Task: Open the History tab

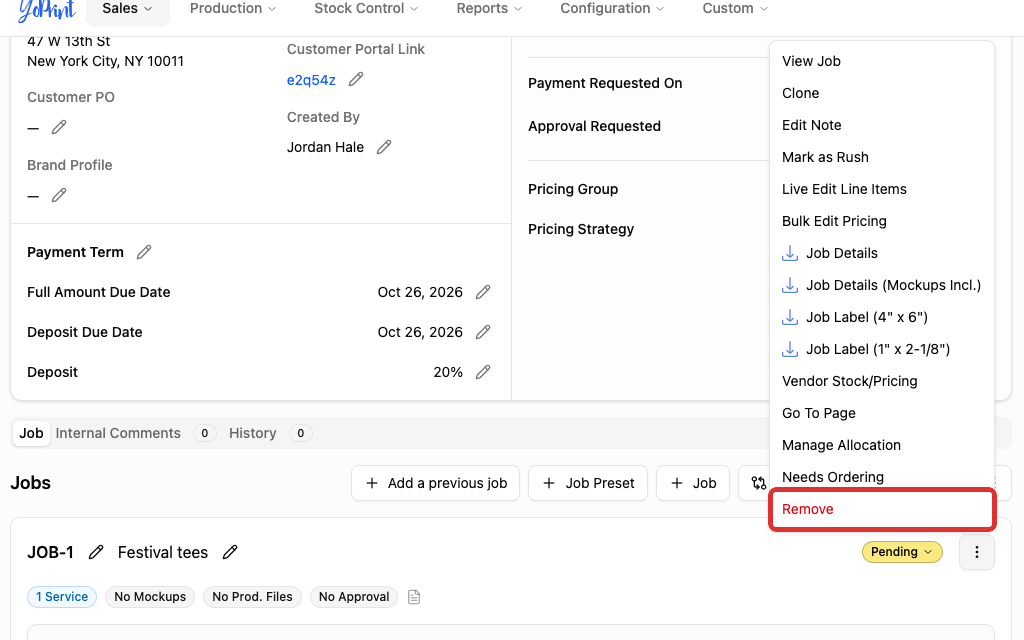Action: coord(270,433)
